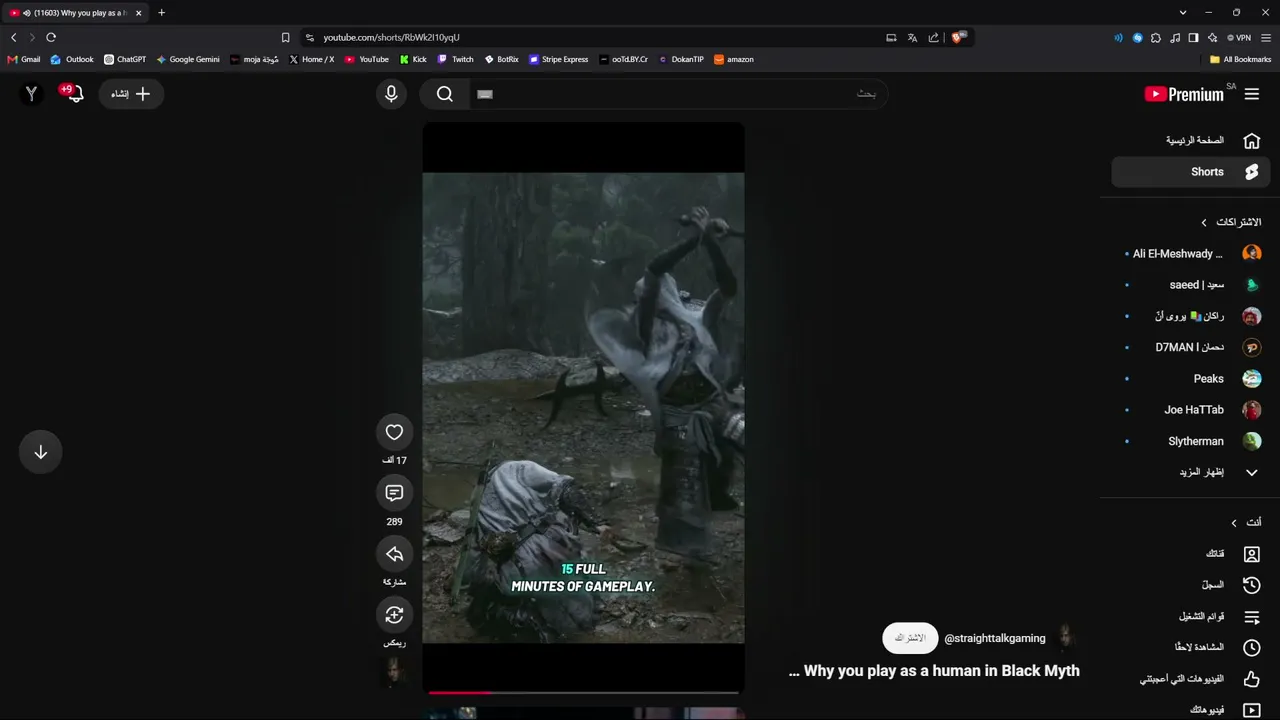Open the tab search dropdown arrow
Image resolution: width=1280 pixels, height=720 pixels.
point(1183,13)
